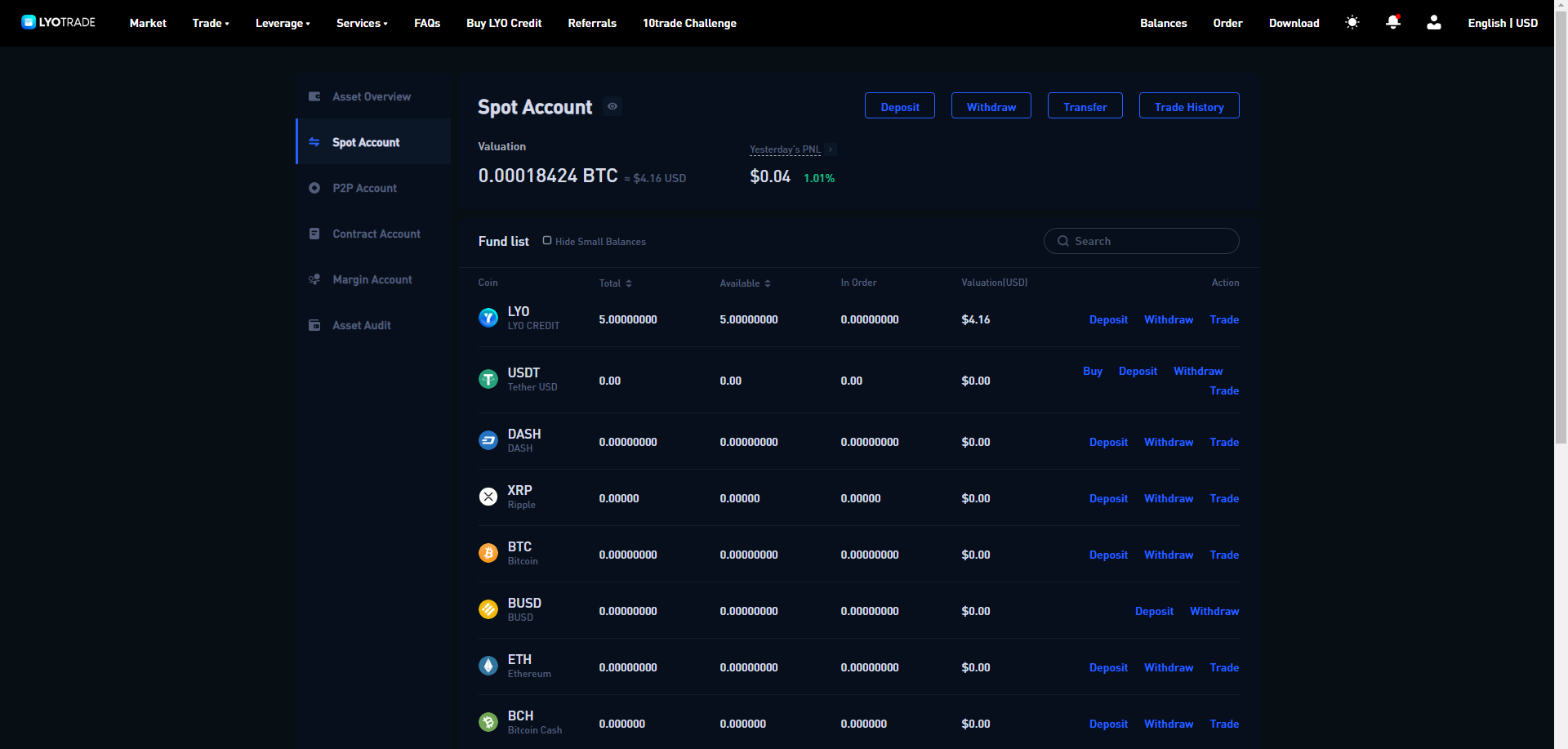The image size is (1568, 749).
Task: Click Deposit for ETH row
Action: tap(1108, 667)
